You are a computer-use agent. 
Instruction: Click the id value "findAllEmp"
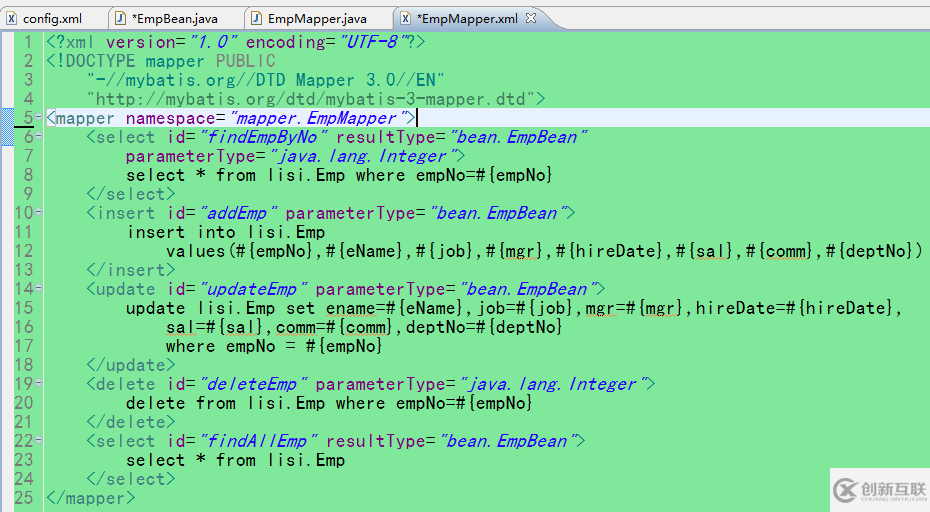click(x=258, y=441)
